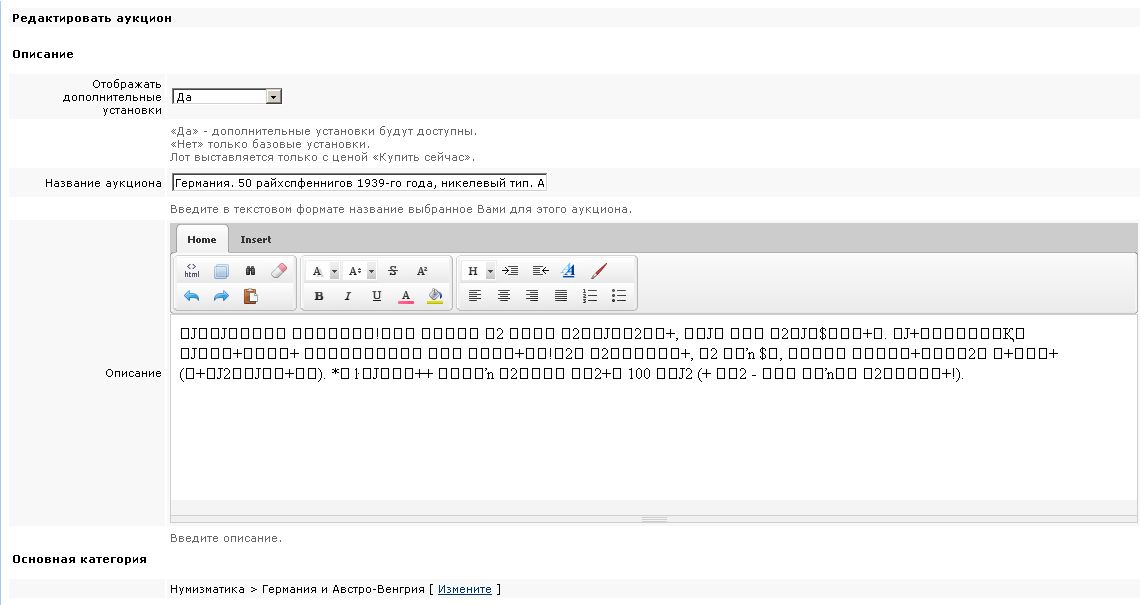Redo the last undone edit
This screenshot has height=605, width=1140.
click(x=221, y=296)
